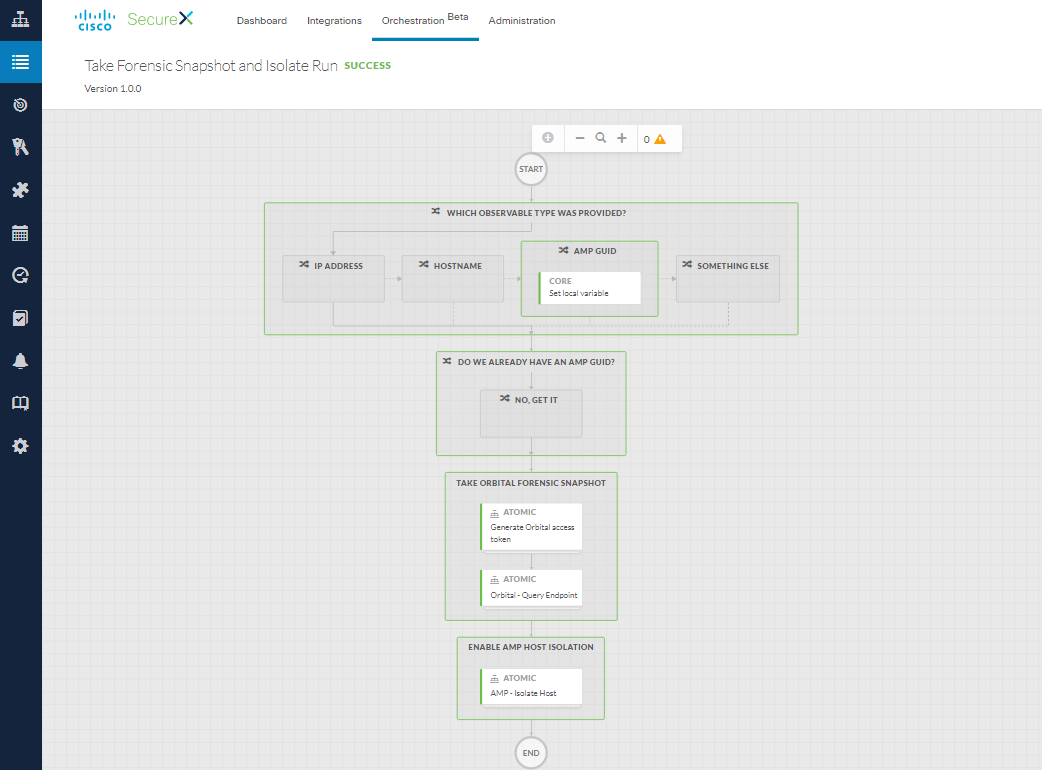
Task: Select the Orchestration Beta tab
Action: pos(425,20)
